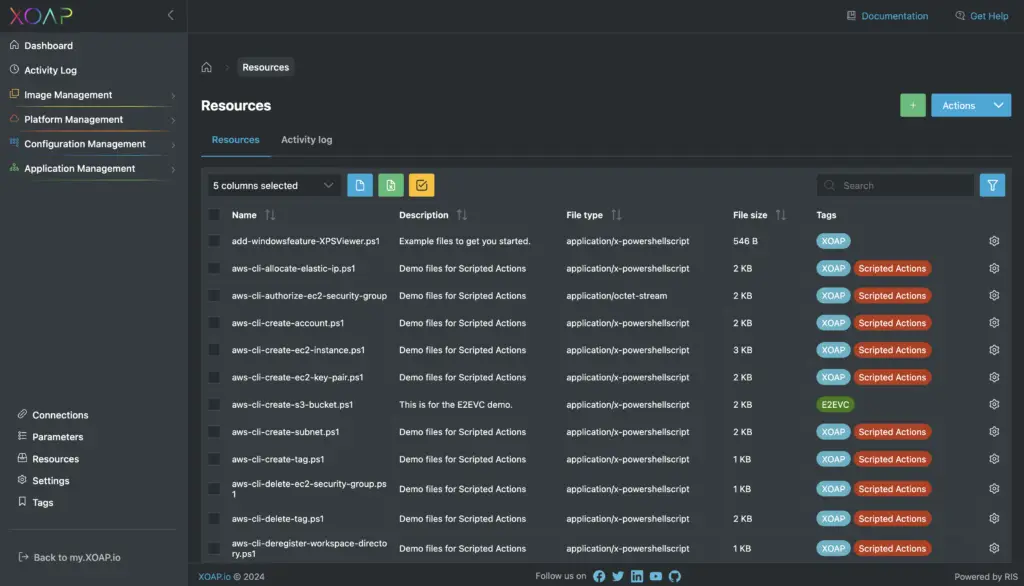Select checkbox for aws-cli-create-s3-bucket.ps1
The image size is (1024, 586).
point(214,404)
